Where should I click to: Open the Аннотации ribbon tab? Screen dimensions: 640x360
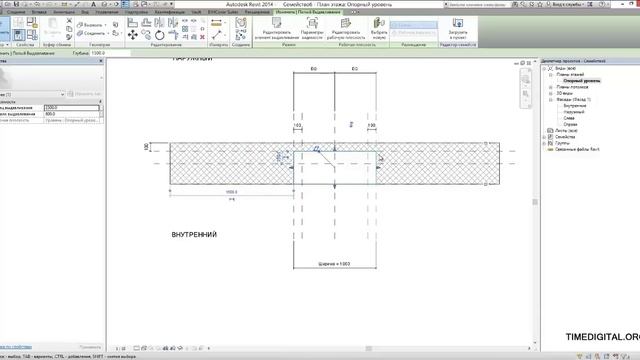(x=64, y=12)
